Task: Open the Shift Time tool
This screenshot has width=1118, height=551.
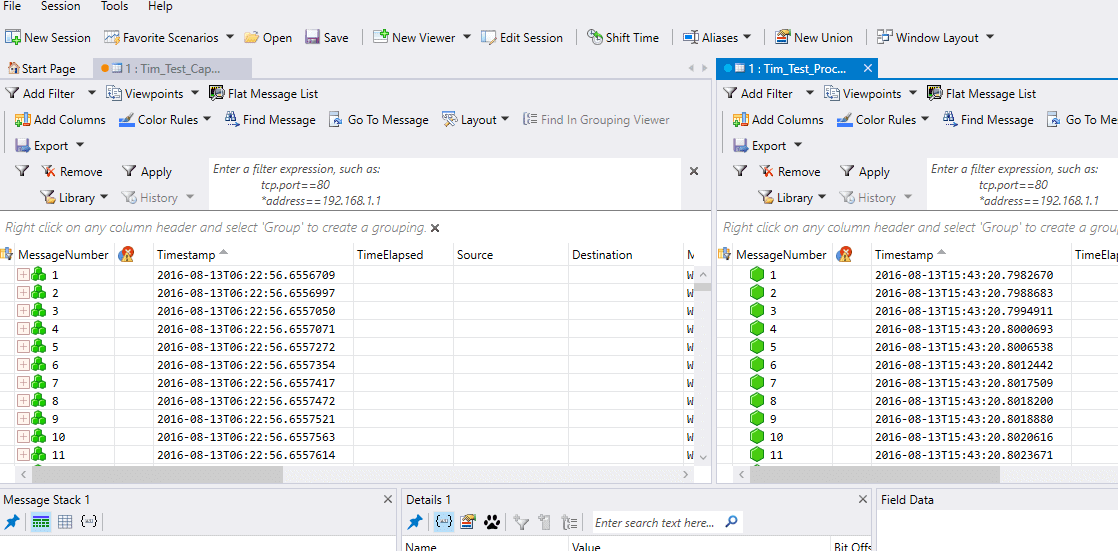Action: point(622,37)
